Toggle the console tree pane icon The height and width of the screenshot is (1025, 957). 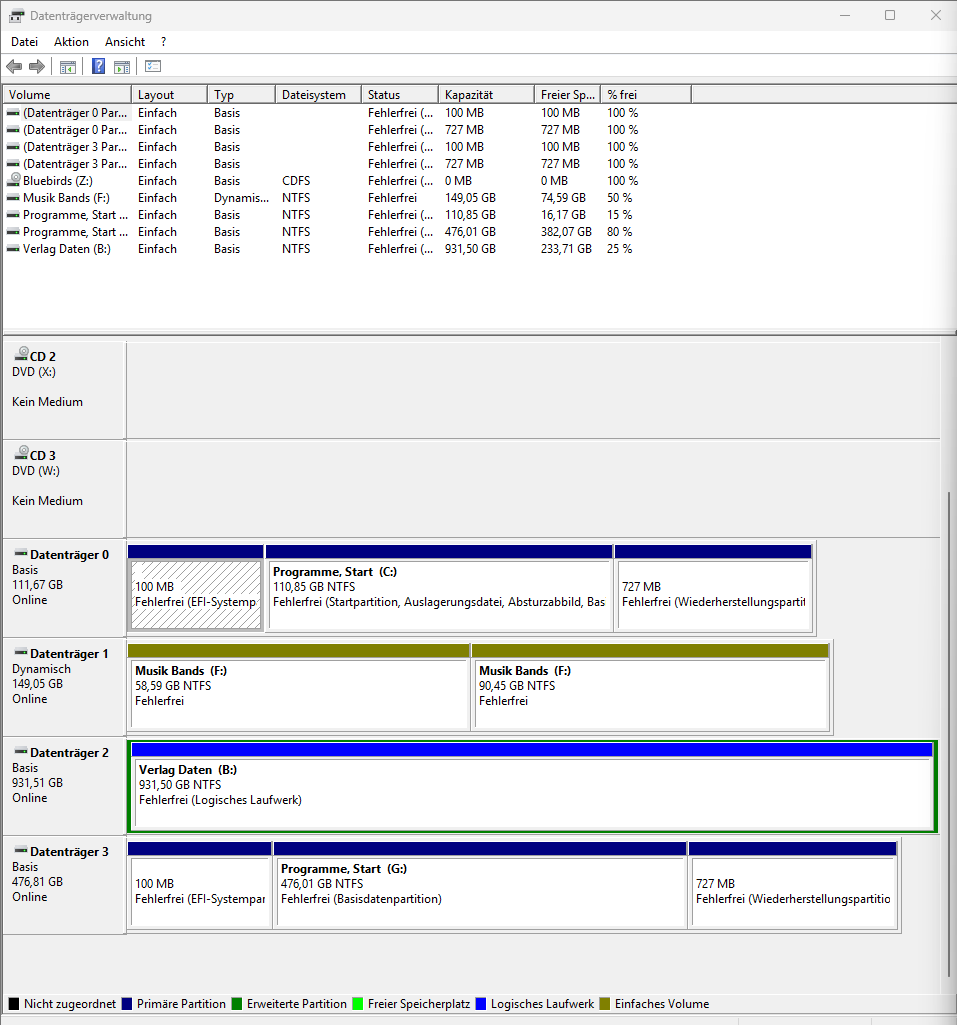point(68,67)
